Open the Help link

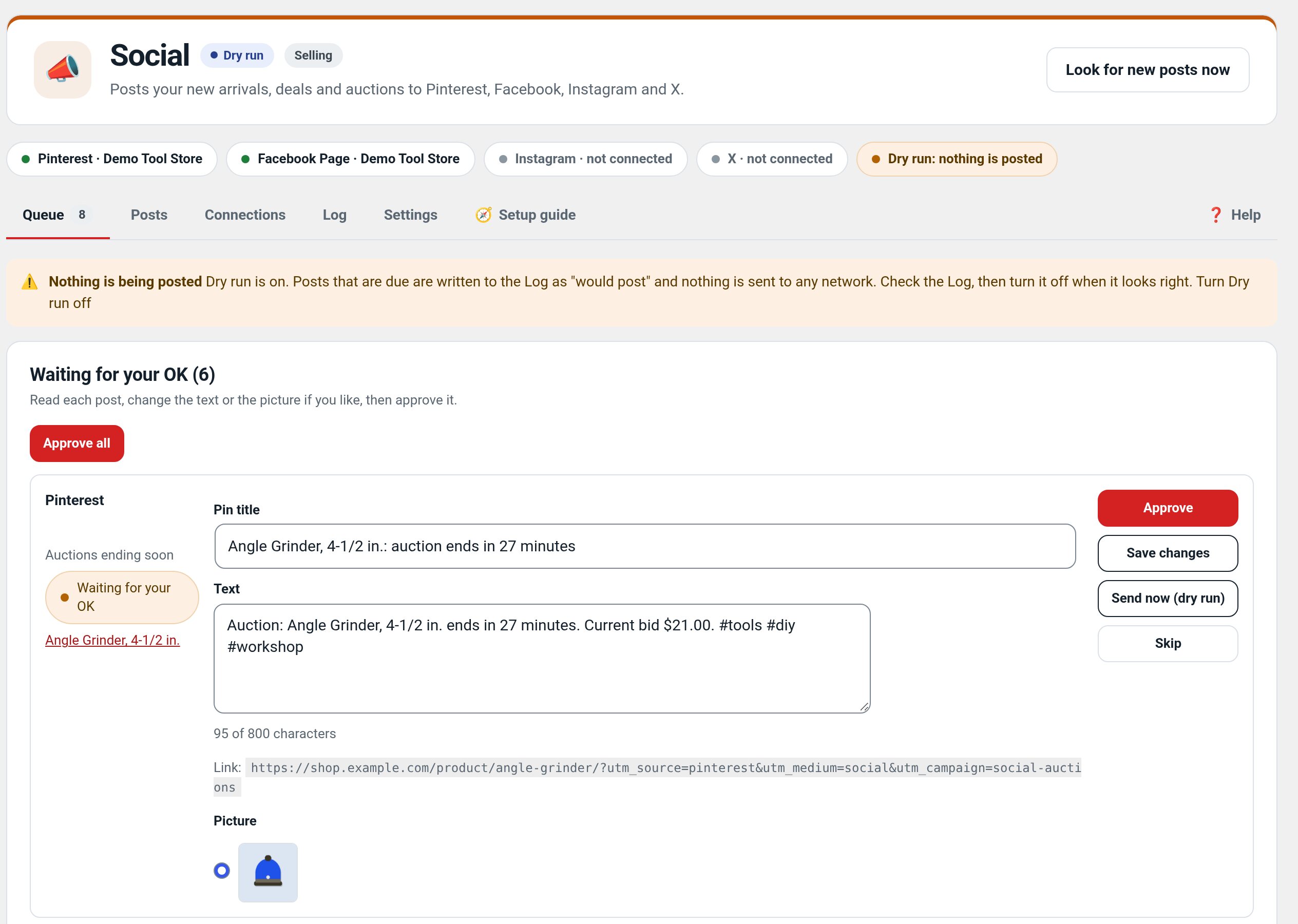click(1234, 215)
